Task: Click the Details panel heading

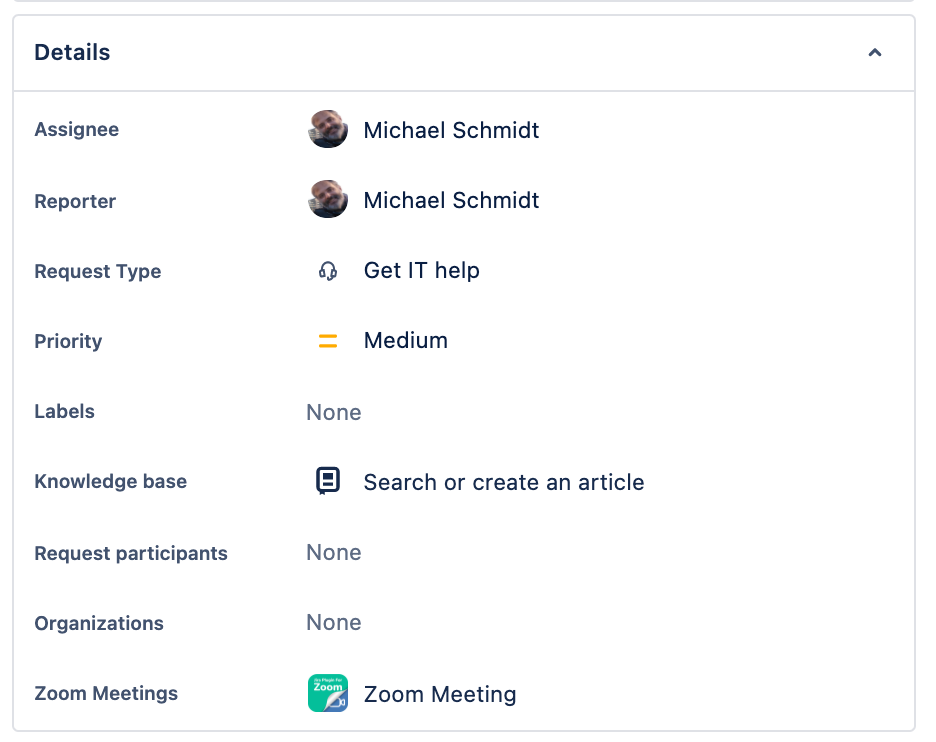Action: pos(72,53)
